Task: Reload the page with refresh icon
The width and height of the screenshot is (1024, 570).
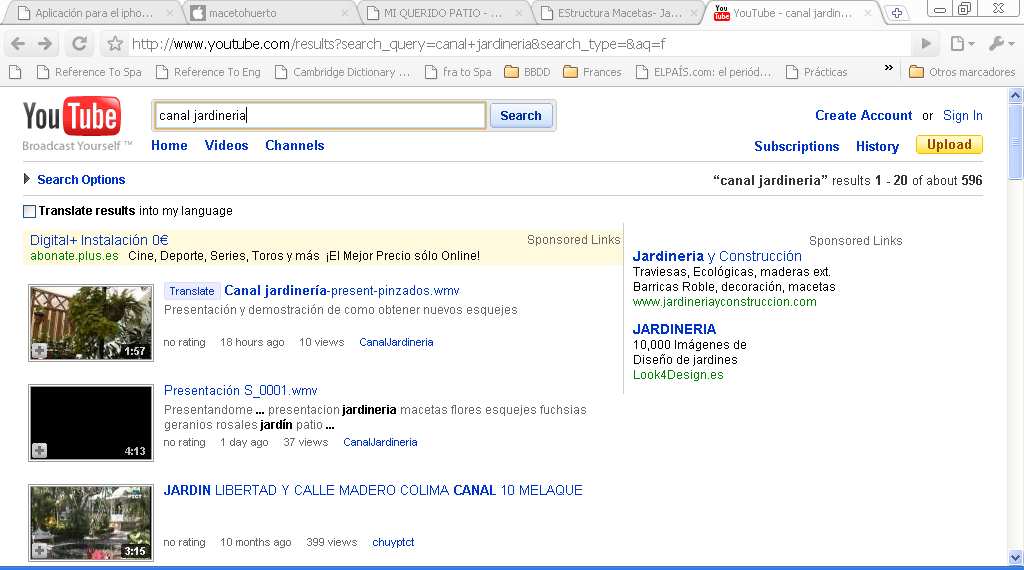Action: tap(79, 44)
